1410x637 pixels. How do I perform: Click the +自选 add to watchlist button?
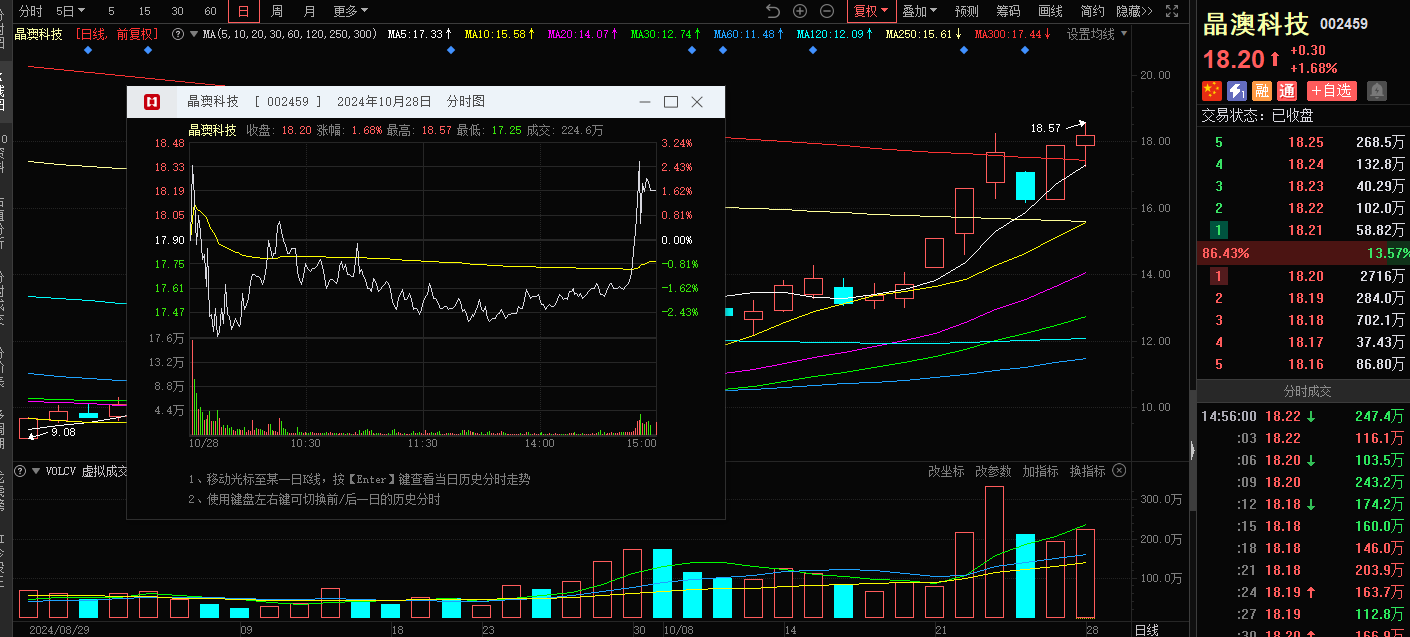(1331, 91)
